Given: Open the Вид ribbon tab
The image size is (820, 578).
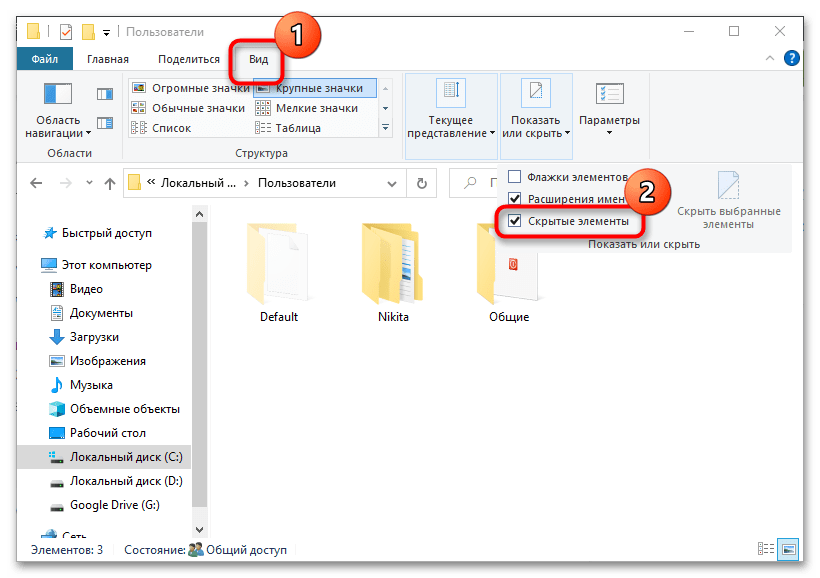Looking at the screenshot, I should [258, 59].
